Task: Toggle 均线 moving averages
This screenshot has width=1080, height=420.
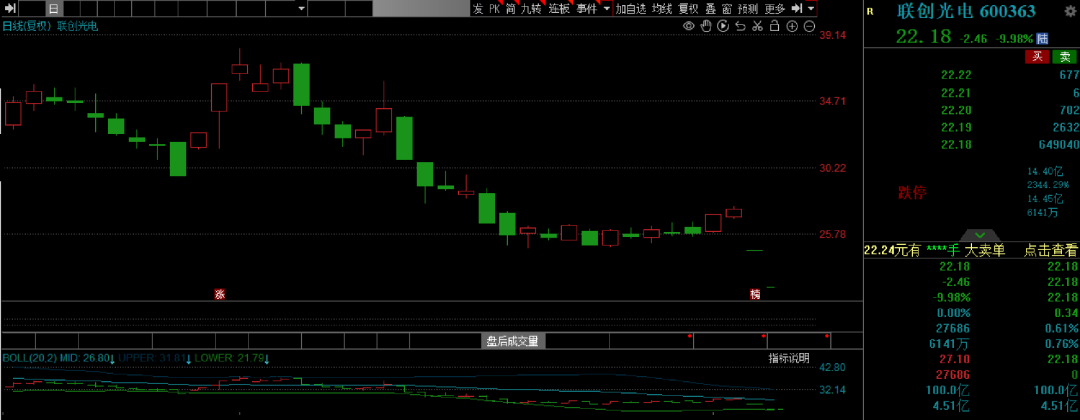Action: coord(663,9)
